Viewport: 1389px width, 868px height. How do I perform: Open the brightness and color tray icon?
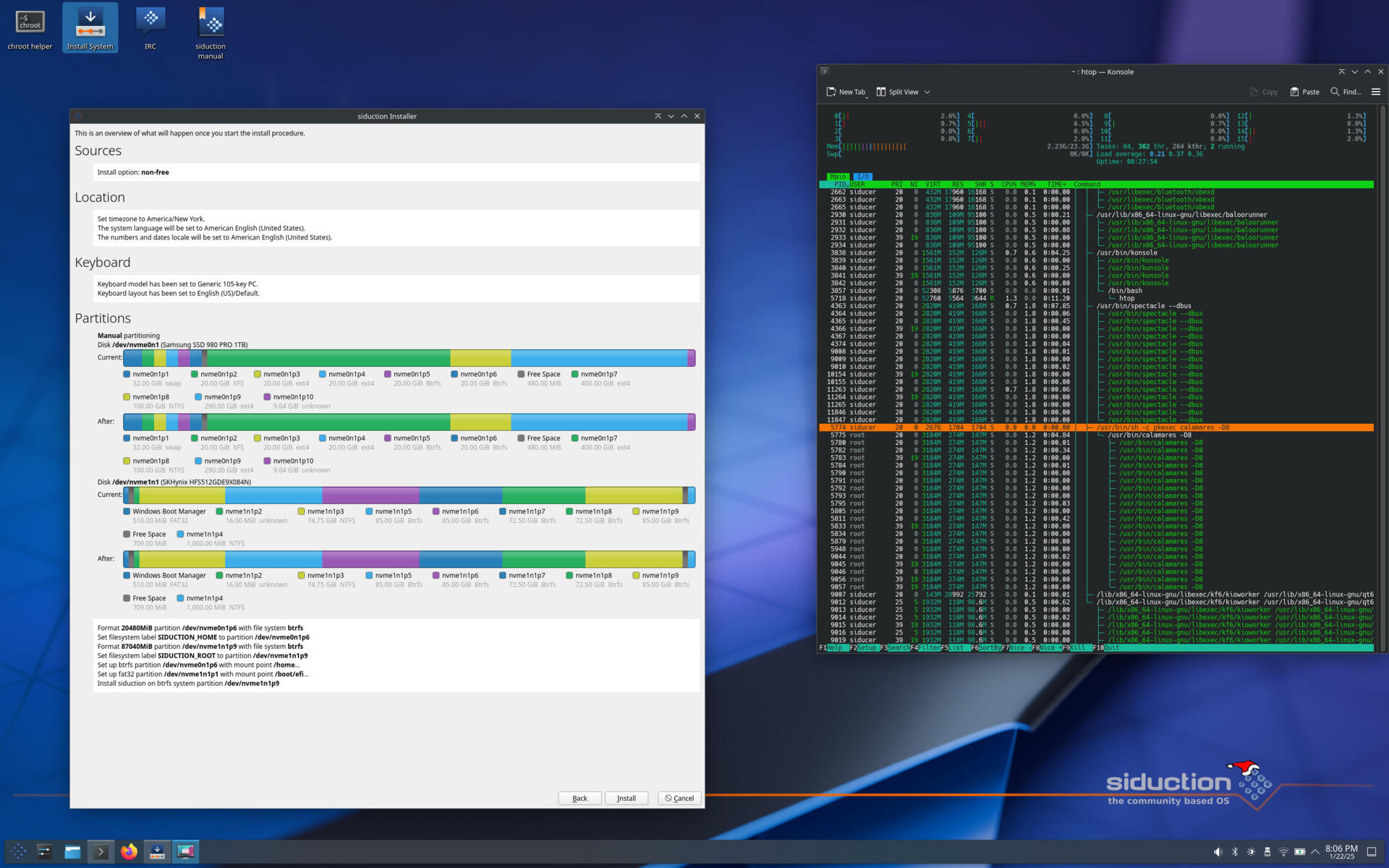click(x=1251, y=852)
